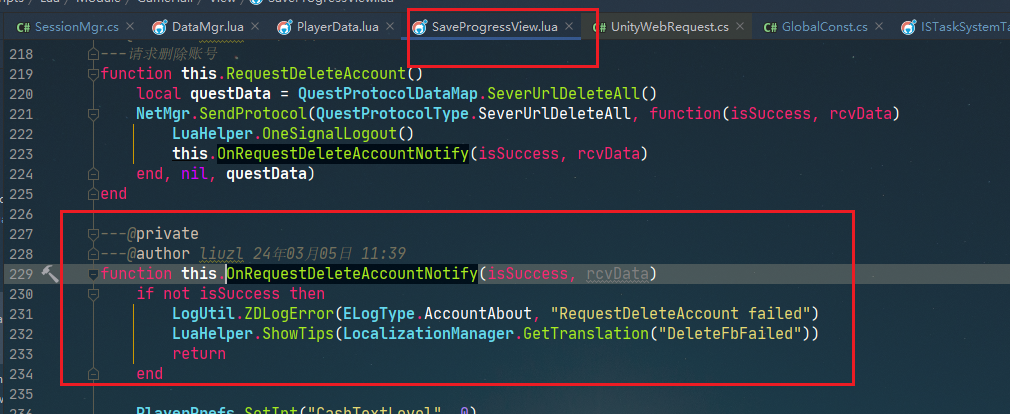Click the Lua file icon on ISTaskSystem tab

[x=908, y=27]
